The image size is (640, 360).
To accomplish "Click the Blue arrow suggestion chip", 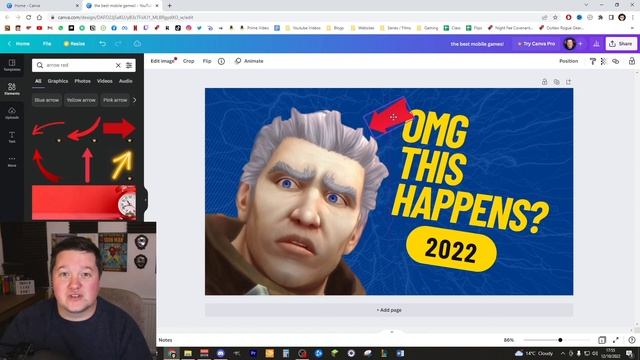I will point(47,100).
